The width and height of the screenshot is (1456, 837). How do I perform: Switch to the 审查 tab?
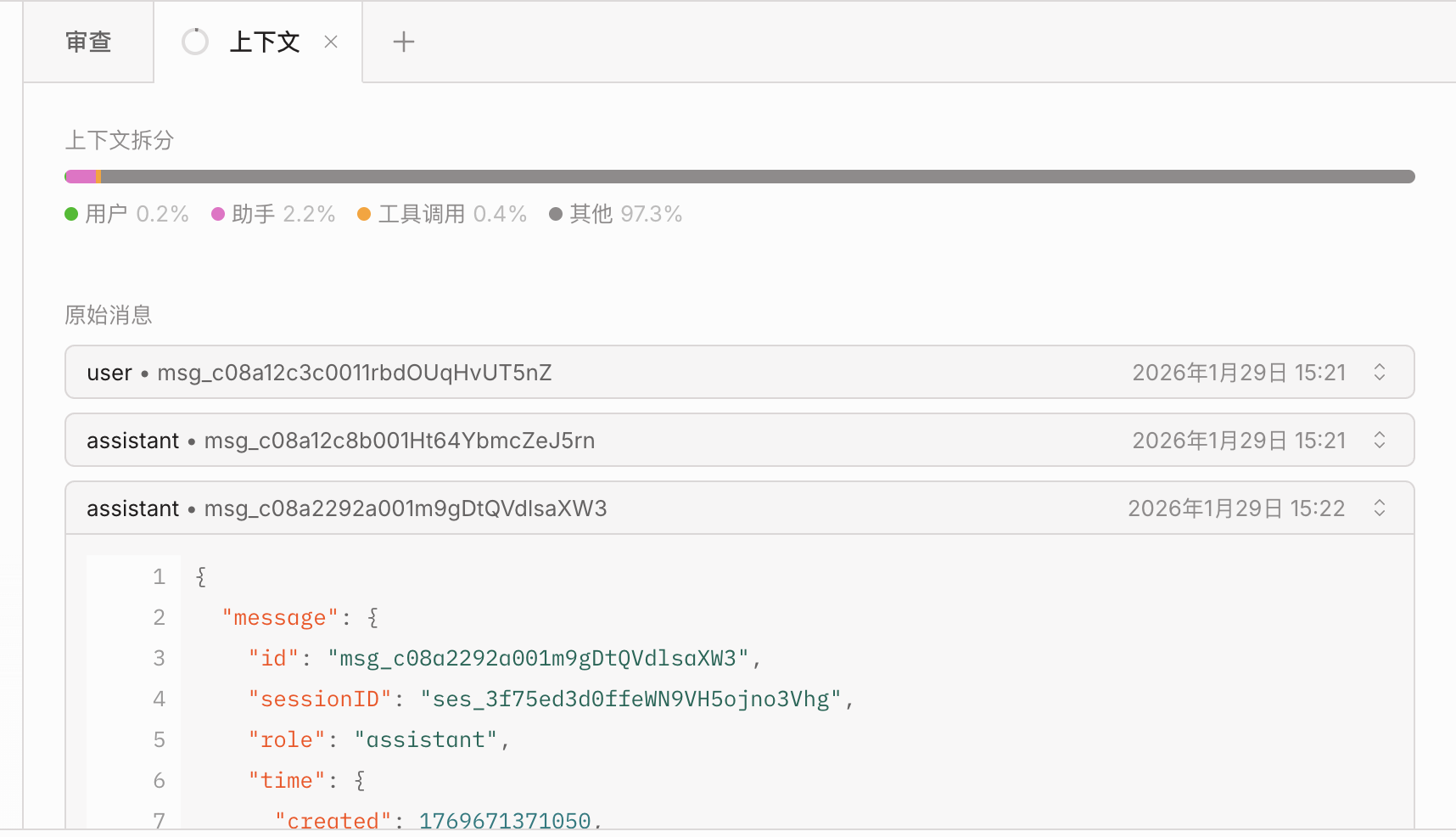point(88,42)
